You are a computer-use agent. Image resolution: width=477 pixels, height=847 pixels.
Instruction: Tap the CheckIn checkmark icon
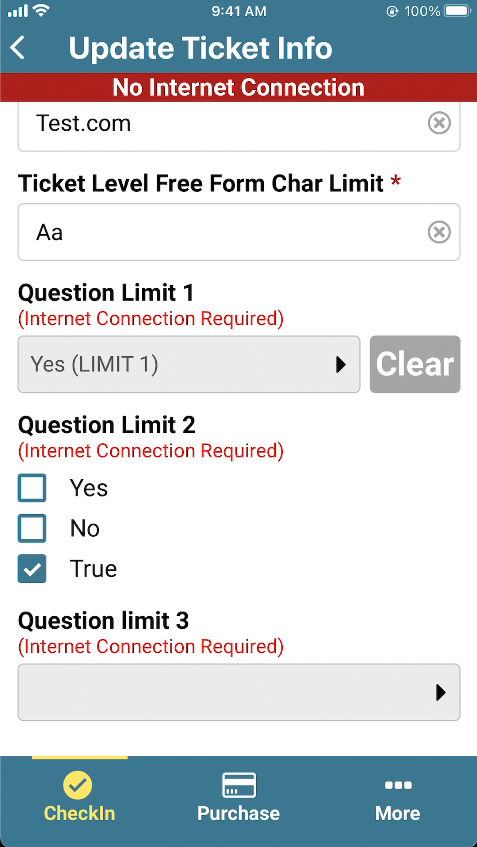tap(78, 785)
